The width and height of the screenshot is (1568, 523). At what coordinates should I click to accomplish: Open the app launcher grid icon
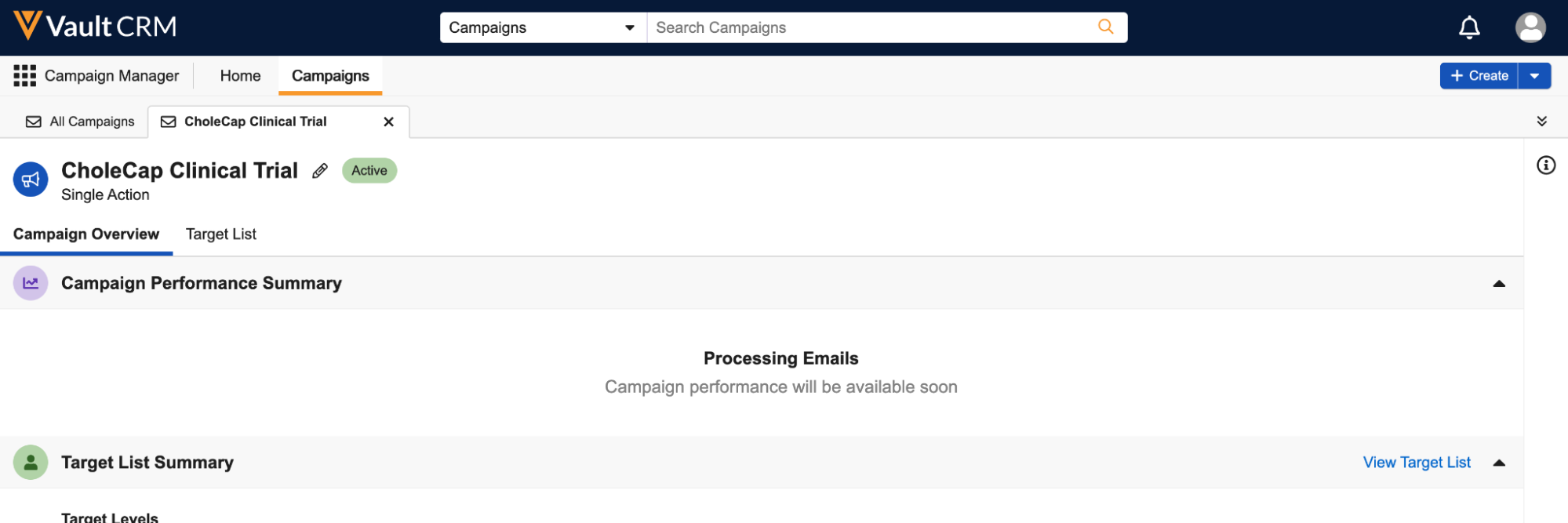pyautogui.click(x=24, y=76)
